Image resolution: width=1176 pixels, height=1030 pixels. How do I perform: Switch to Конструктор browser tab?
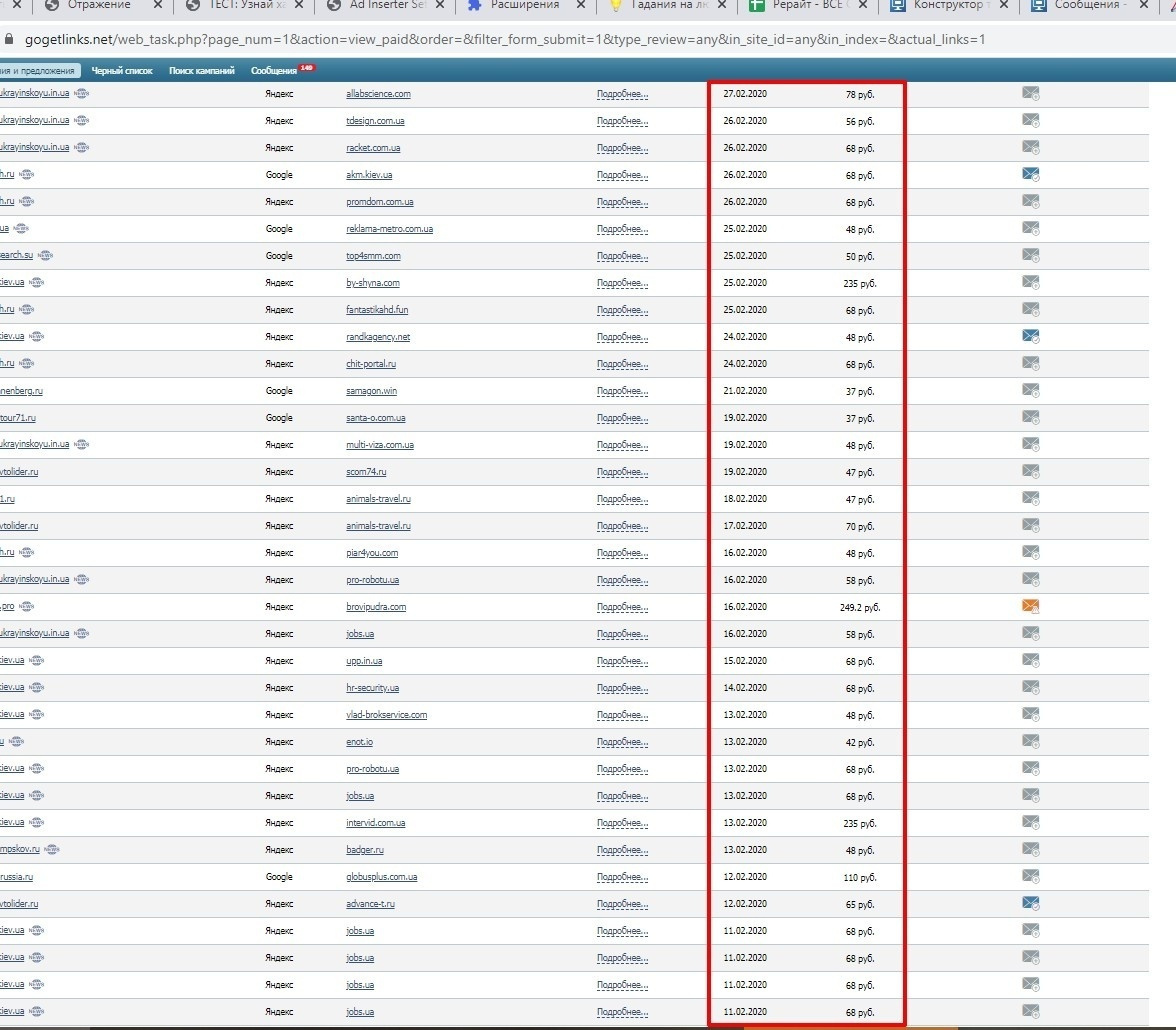(x=948, y=5)
